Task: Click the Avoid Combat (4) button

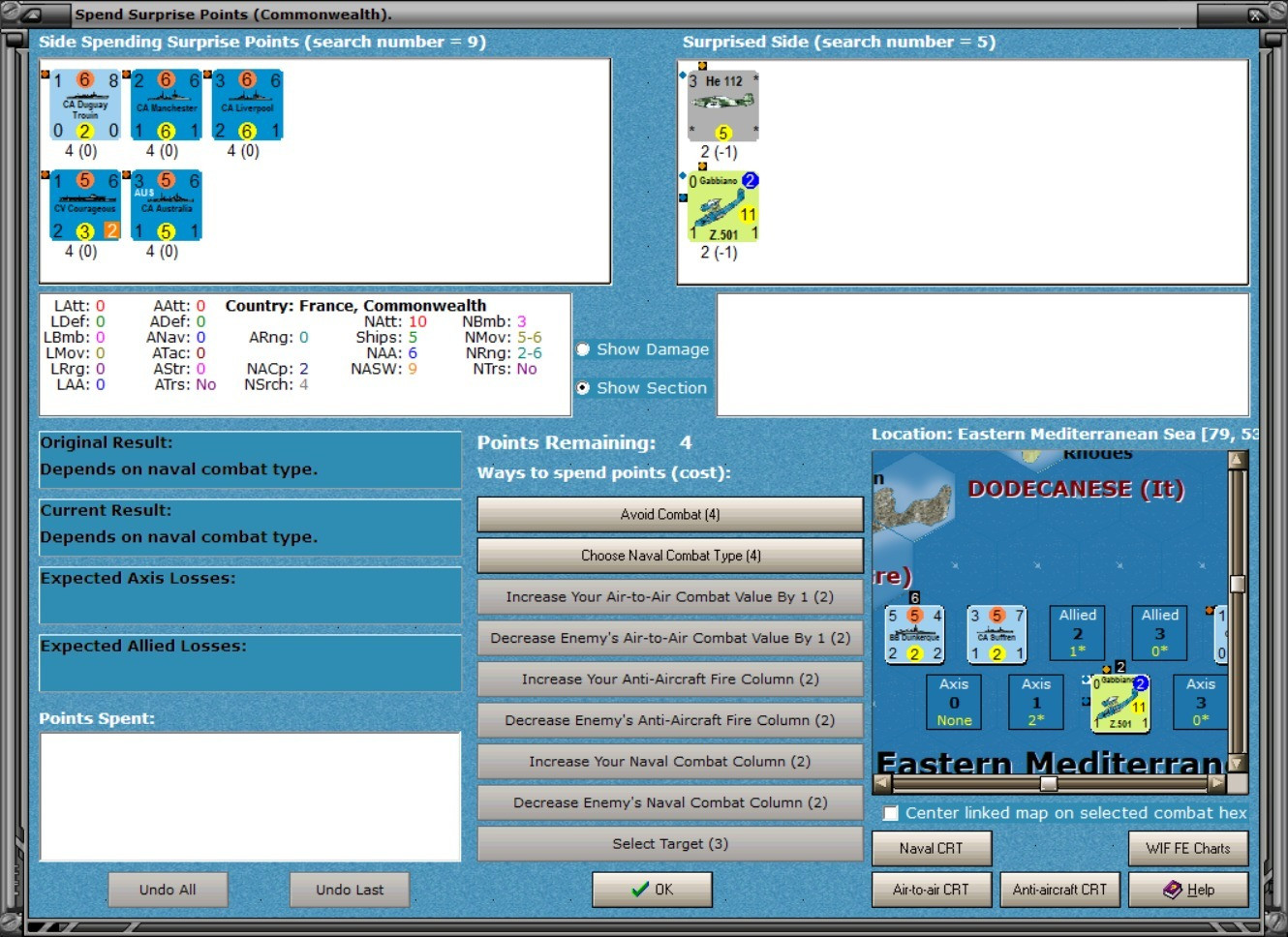Action: 670,514
